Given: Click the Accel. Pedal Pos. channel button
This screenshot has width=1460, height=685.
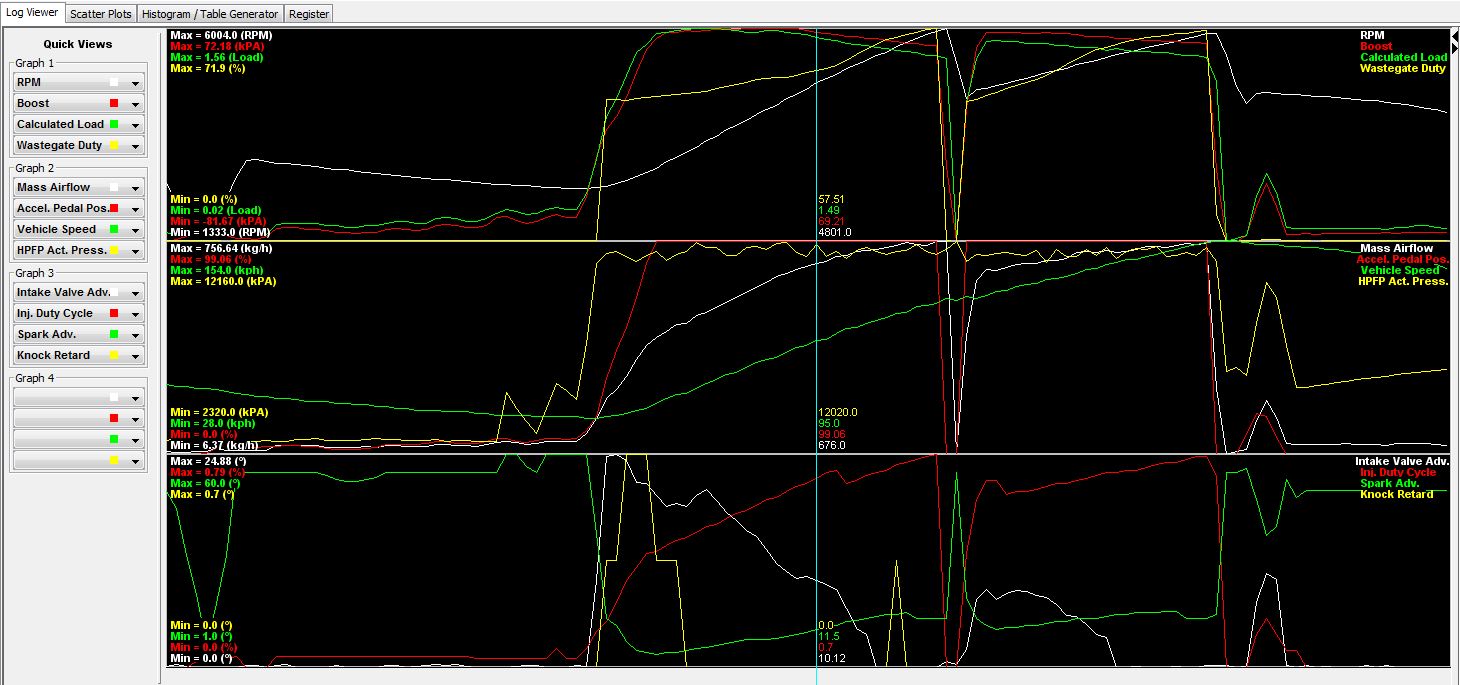Looking at the screenshot, I should click(60, 208).
